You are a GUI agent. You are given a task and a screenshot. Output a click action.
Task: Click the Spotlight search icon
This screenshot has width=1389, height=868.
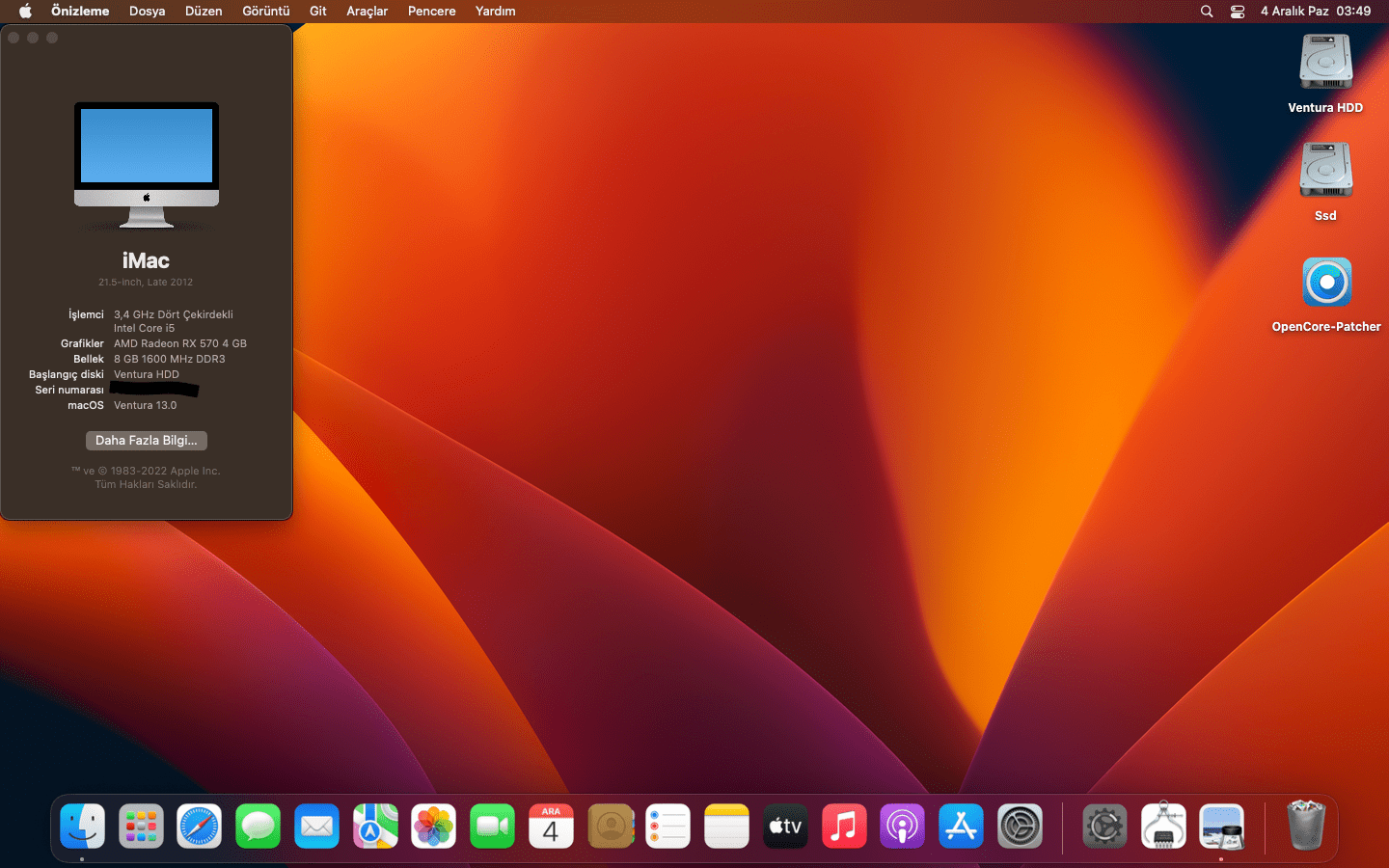point(1207,12)
